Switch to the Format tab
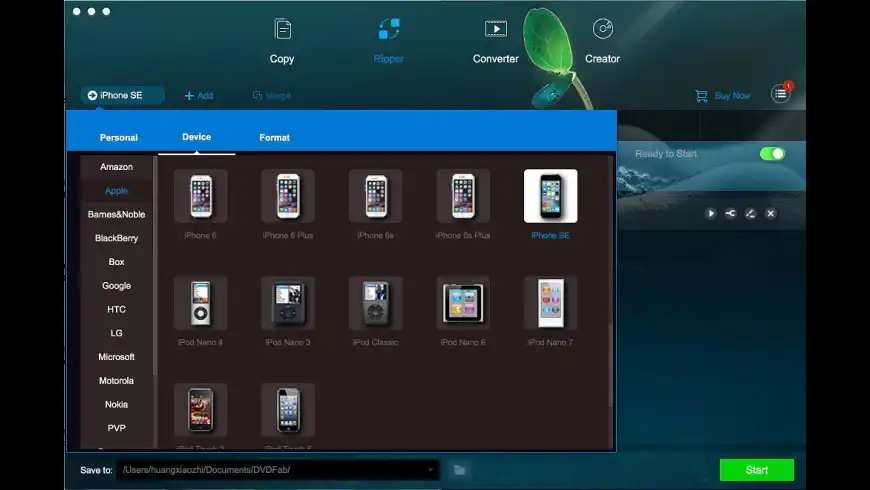 coord(275,138)
